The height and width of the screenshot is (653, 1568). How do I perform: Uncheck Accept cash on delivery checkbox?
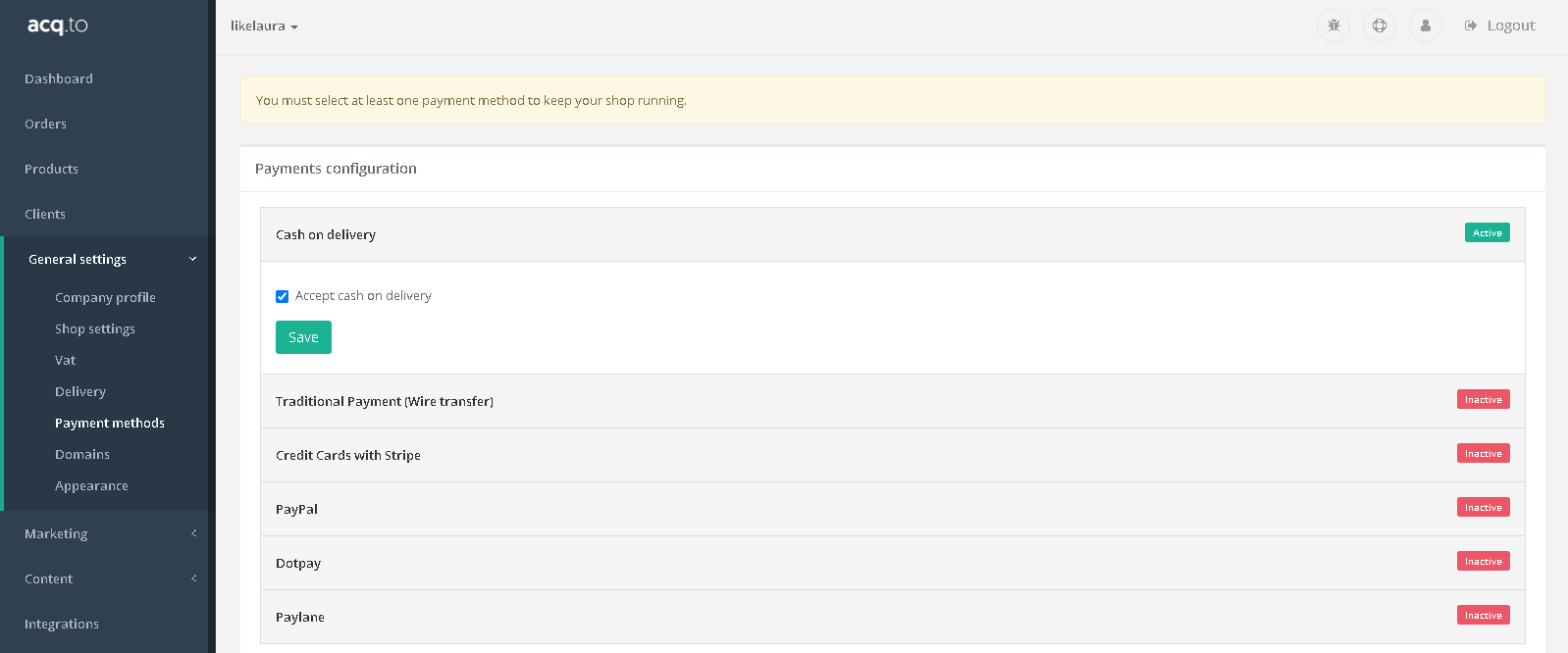point(282,296)
